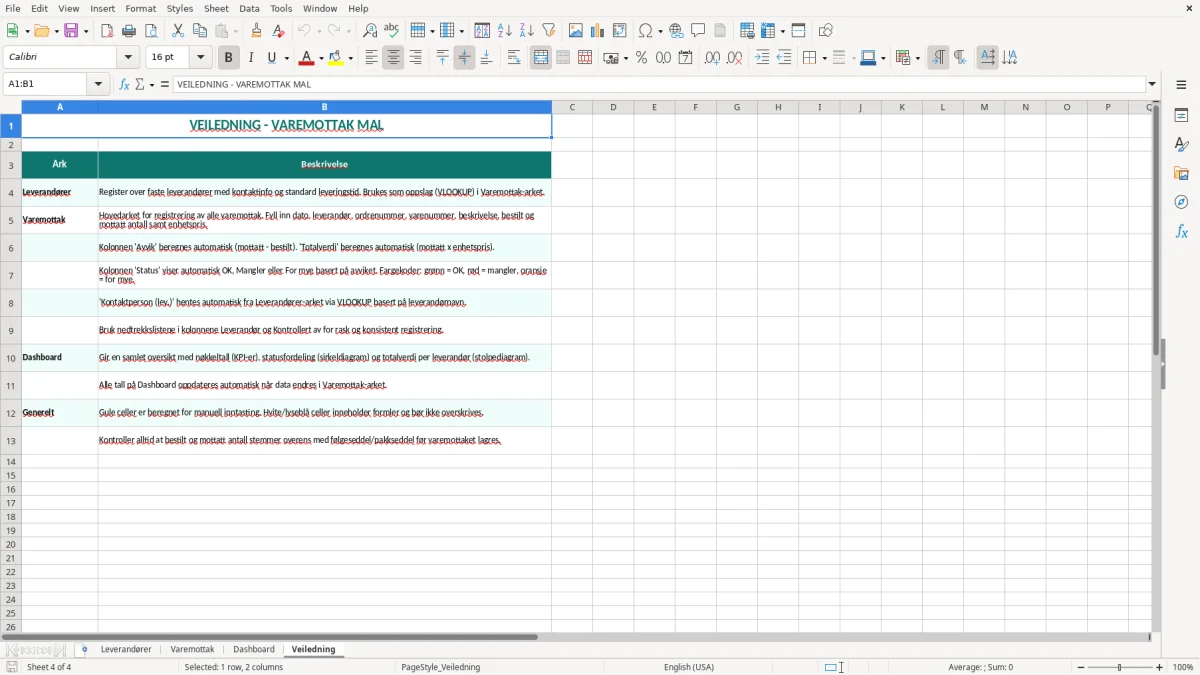1200x675 pixels.
Task: Click the zoom slider
Action: [1119, 667]
